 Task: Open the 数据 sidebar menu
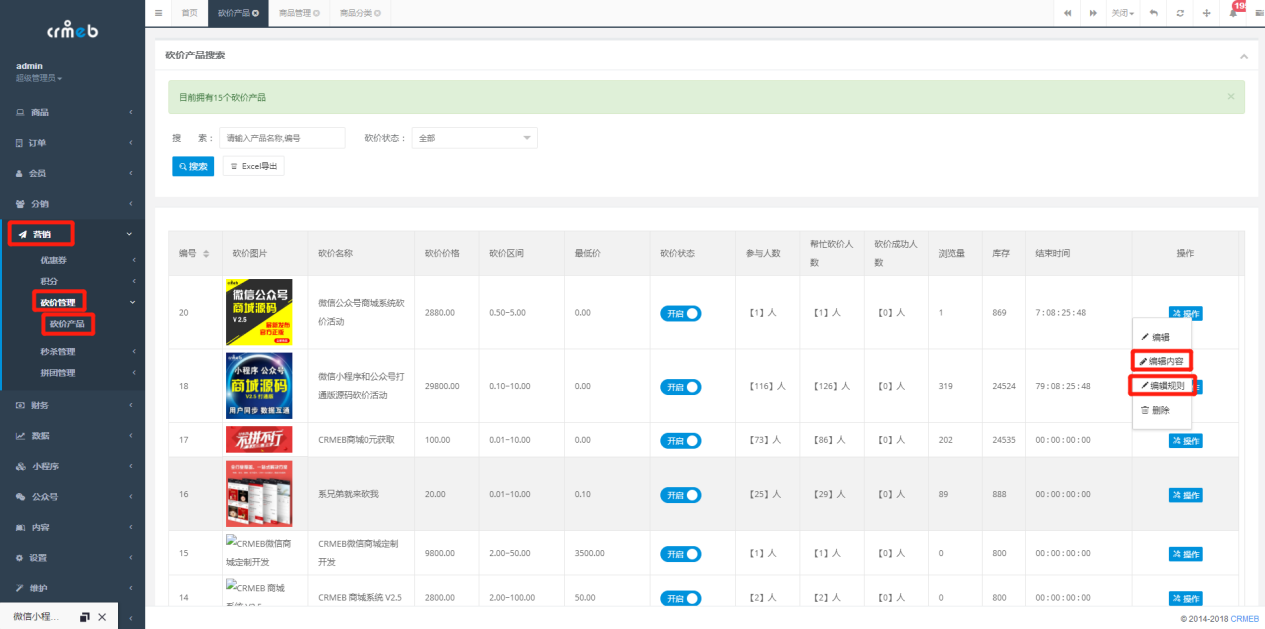72,436
